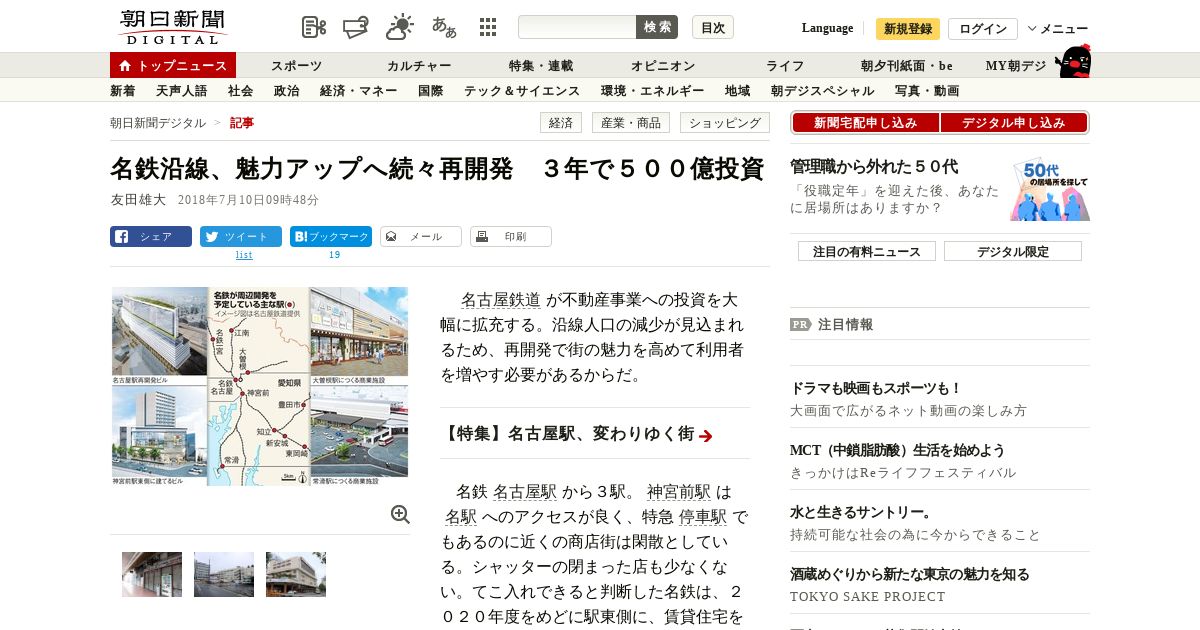This screenshot has width=1200, height=630.
Task: Switch to 注目の有料ニュース tab
Action: [867, 252]
